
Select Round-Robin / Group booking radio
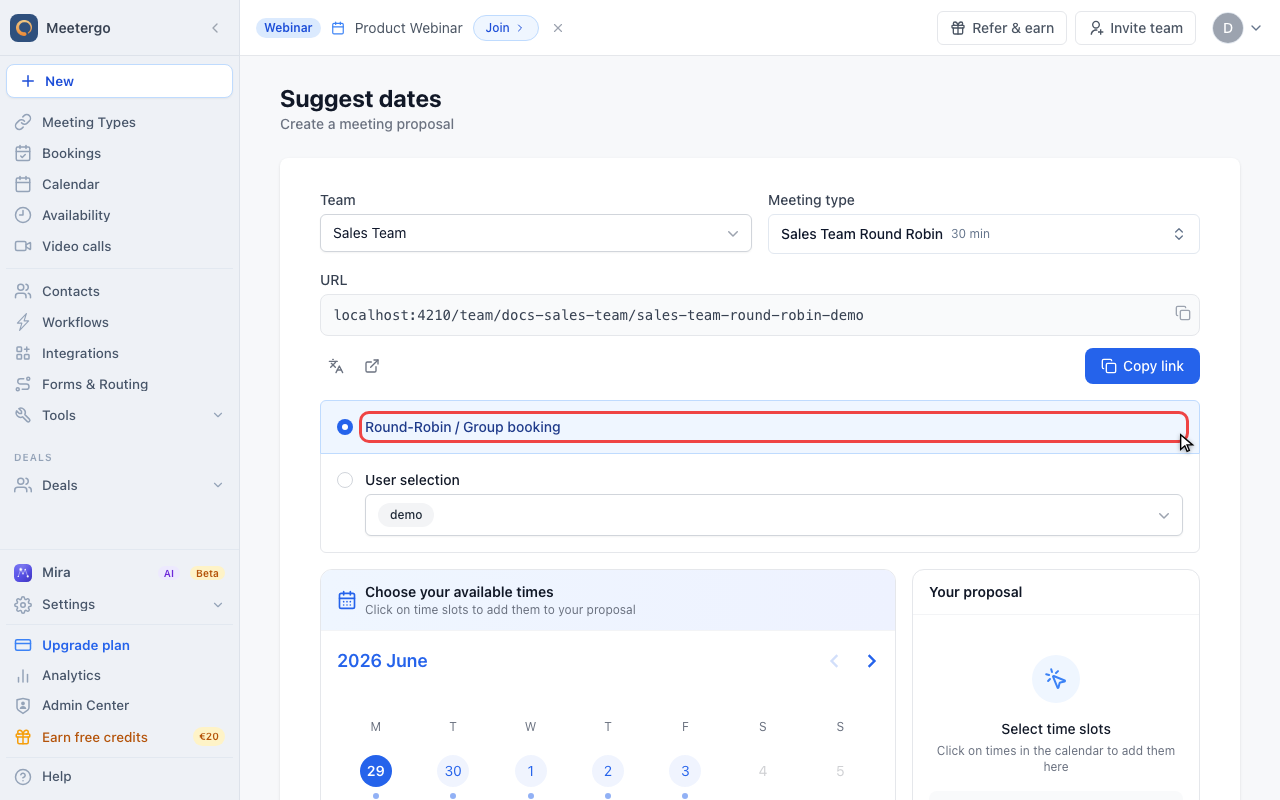tap(345, 427)
